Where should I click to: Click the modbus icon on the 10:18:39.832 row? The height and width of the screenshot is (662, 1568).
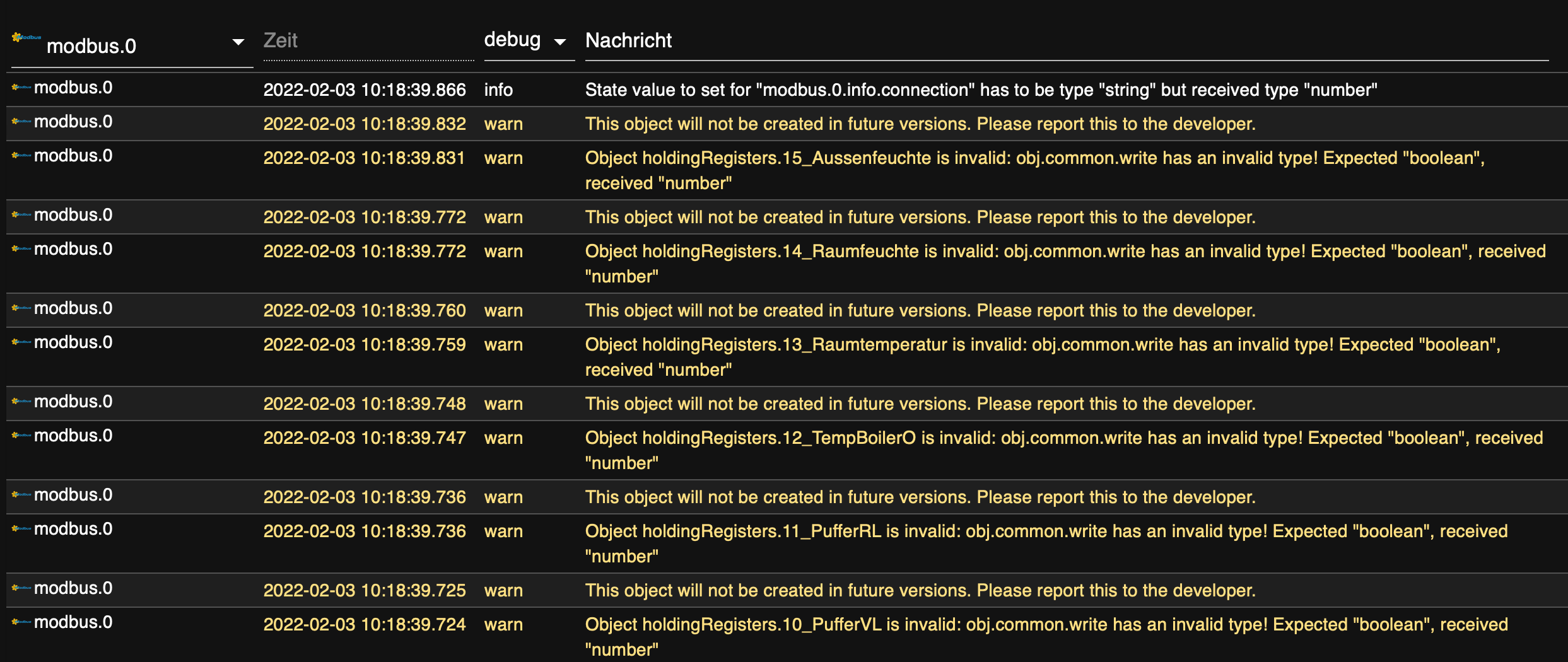coord(21,122)
